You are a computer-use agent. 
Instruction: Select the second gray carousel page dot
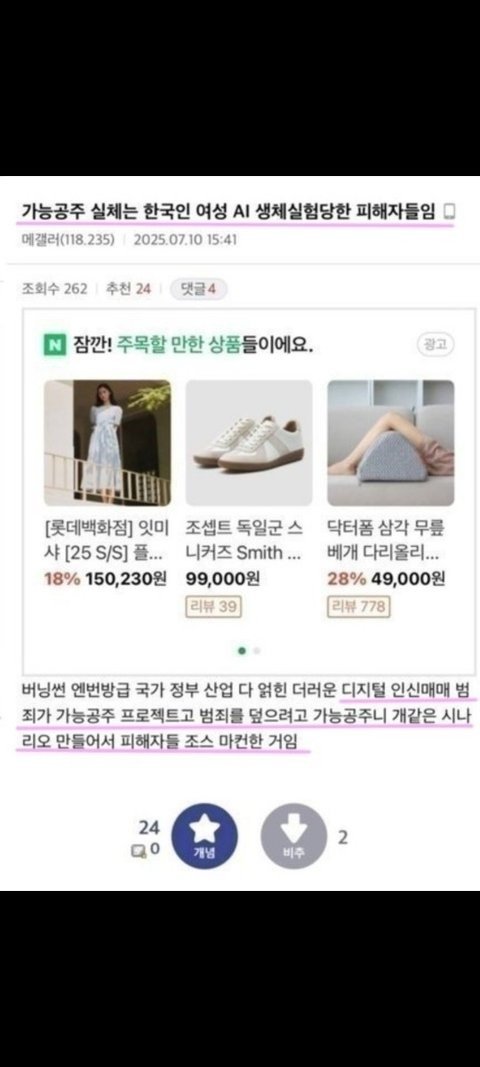[257, 651]
